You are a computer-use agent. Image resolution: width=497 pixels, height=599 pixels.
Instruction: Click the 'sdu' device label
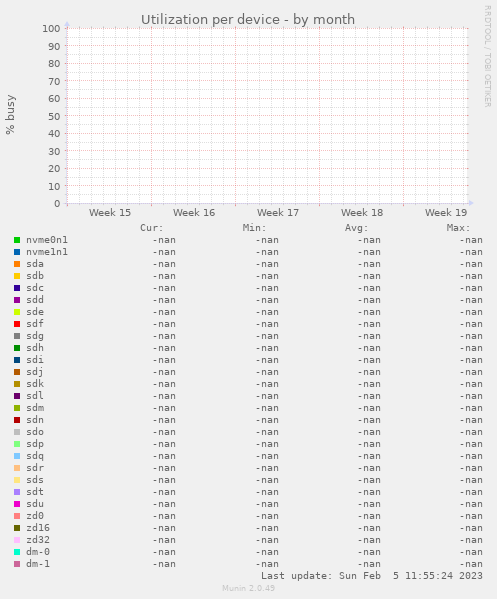[x=35, y=504]
